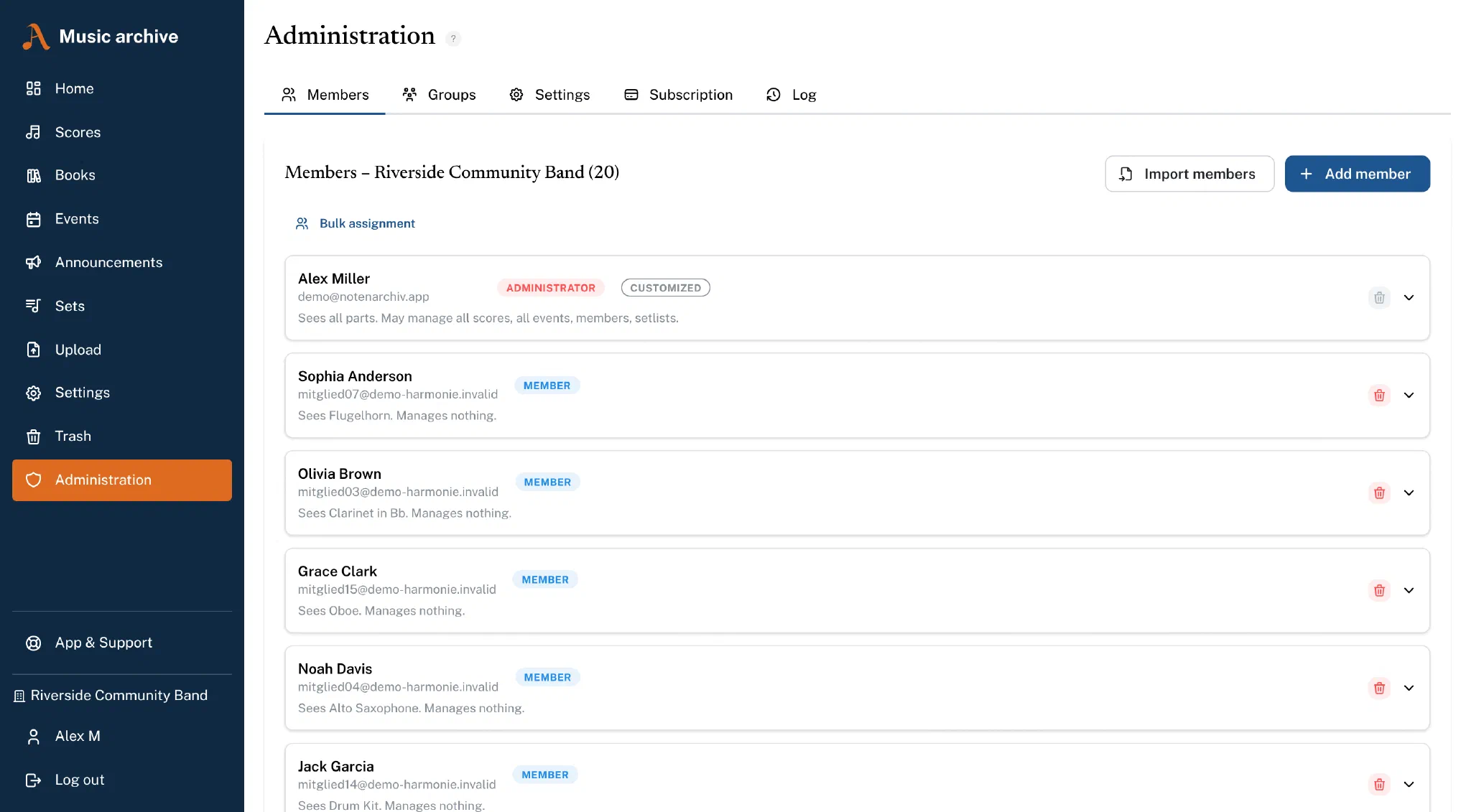Delete Noah Davis with trash icon
Viewport: 1471px width, 812px height.
click(1379, 688)
